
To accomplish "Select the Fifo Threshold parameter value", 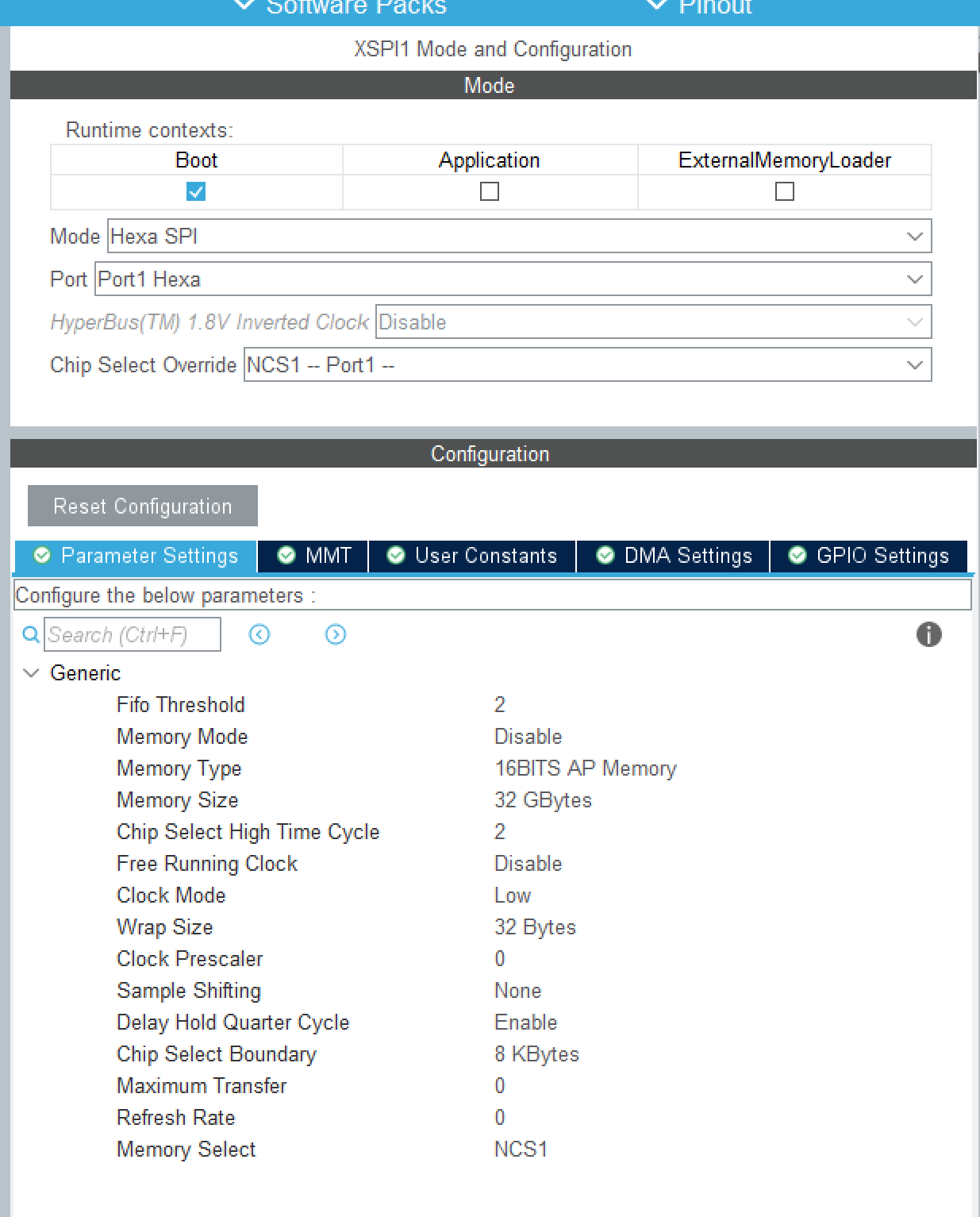I will 501,704.
